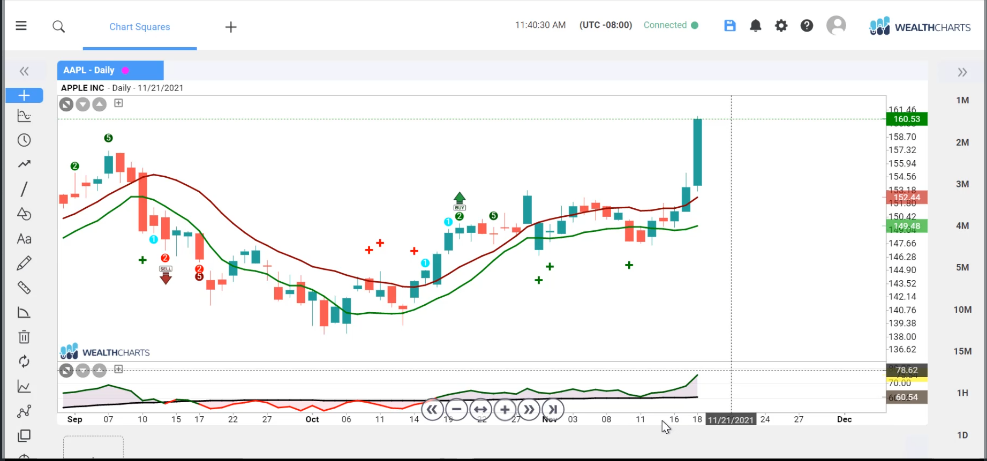Image resolution: width=987 pixels, height=461 pixels.
Task: Open the help question mark icon
Action: (807, 25)
